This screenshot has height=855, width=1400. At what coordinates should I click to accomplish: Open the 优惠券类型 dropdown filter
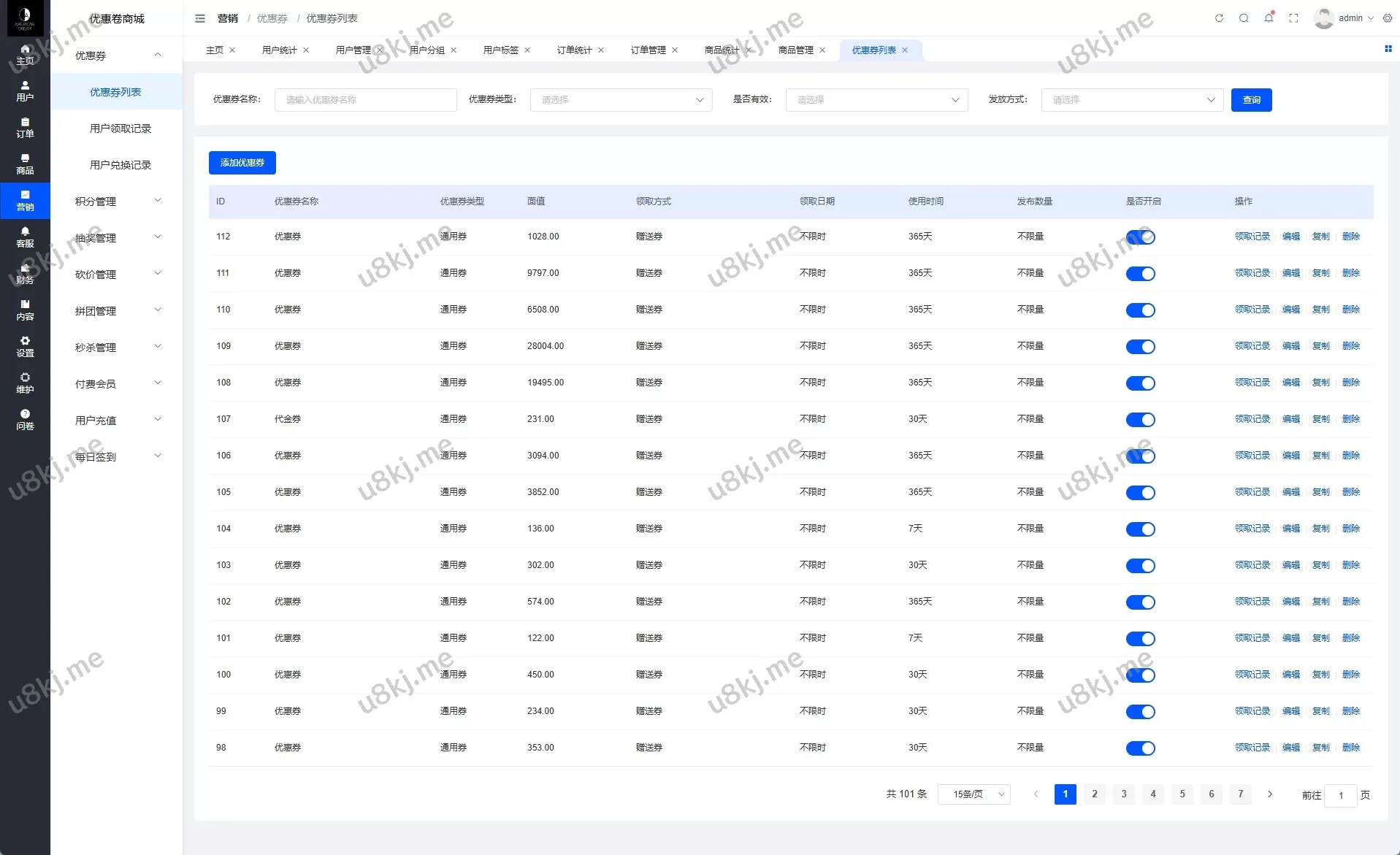point(621,100)
